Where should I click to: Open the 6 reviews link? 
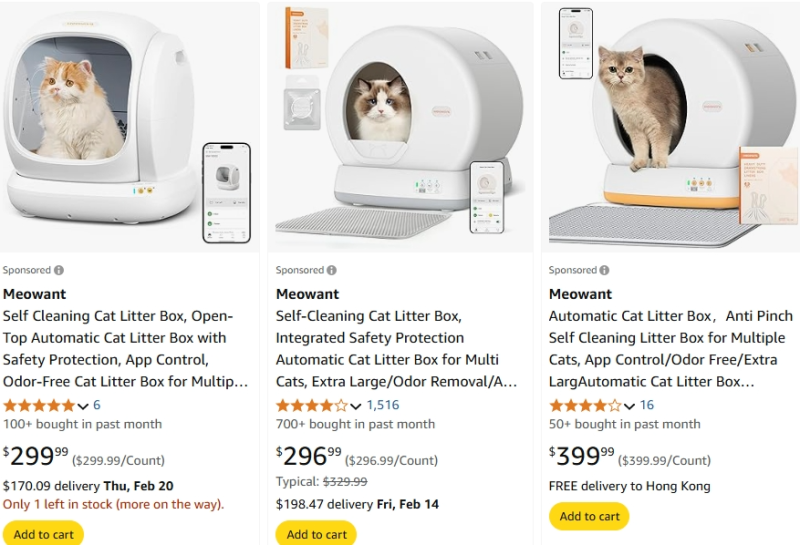pyautogui.click(x=96, y=405)
